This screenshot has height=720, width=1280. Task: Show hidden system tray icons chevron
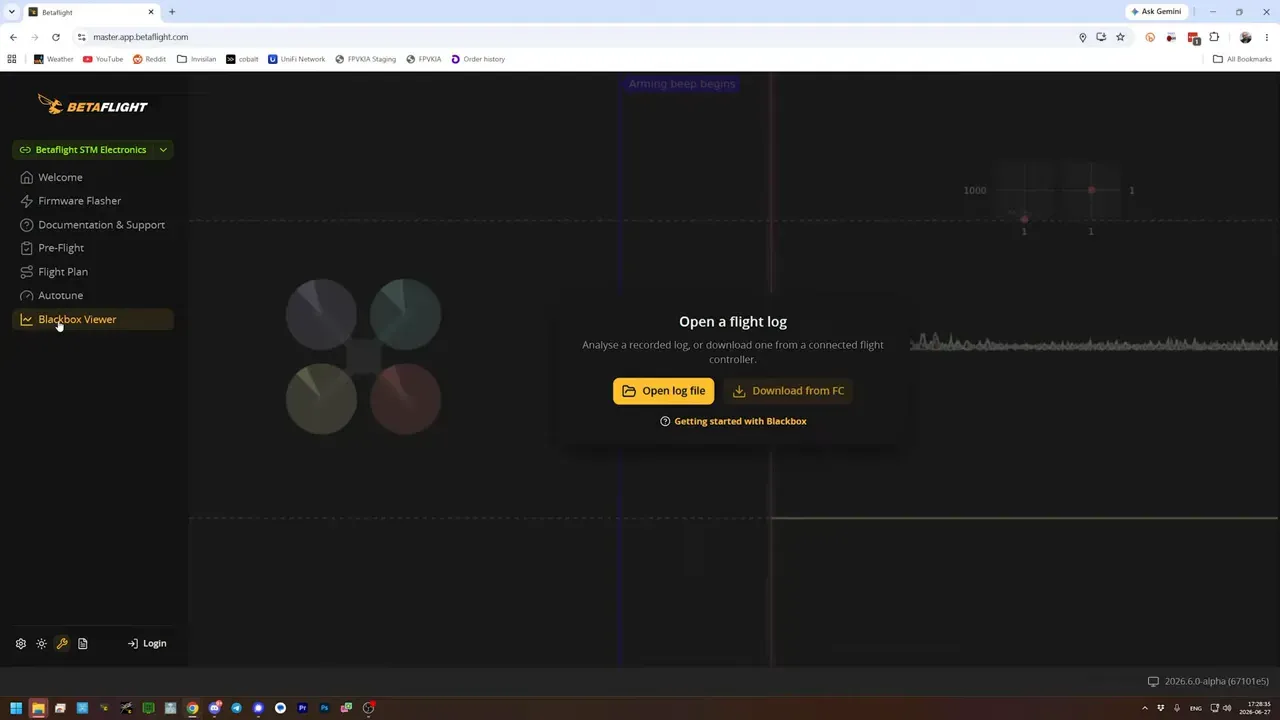click(x=1145, y=708)
